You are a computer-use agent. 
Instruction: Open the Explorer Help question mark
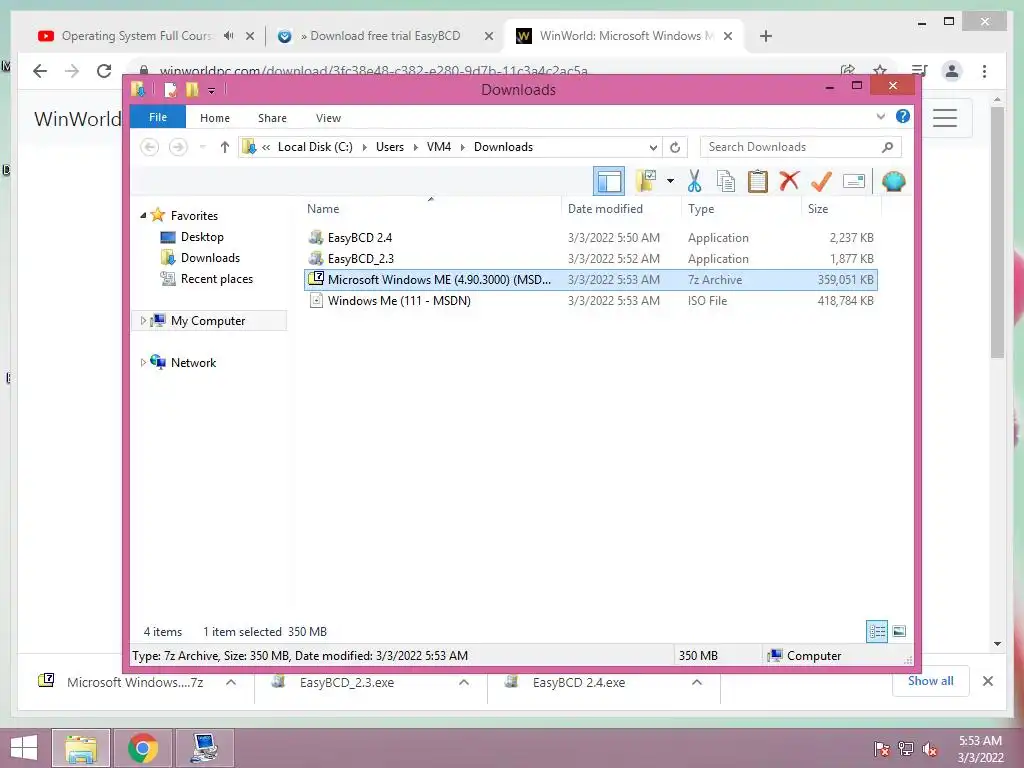point(903,116)
